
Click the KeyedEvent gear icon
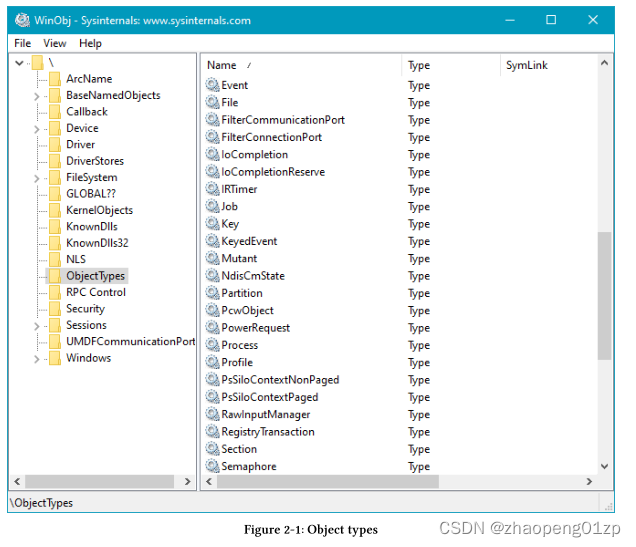(x=212, y=241)
